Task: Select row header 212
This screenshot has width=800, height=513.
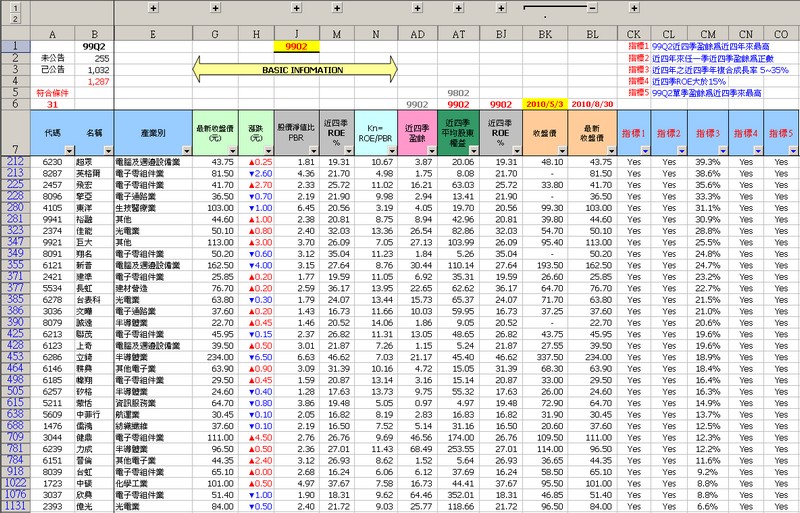Action: click(15, 161)
